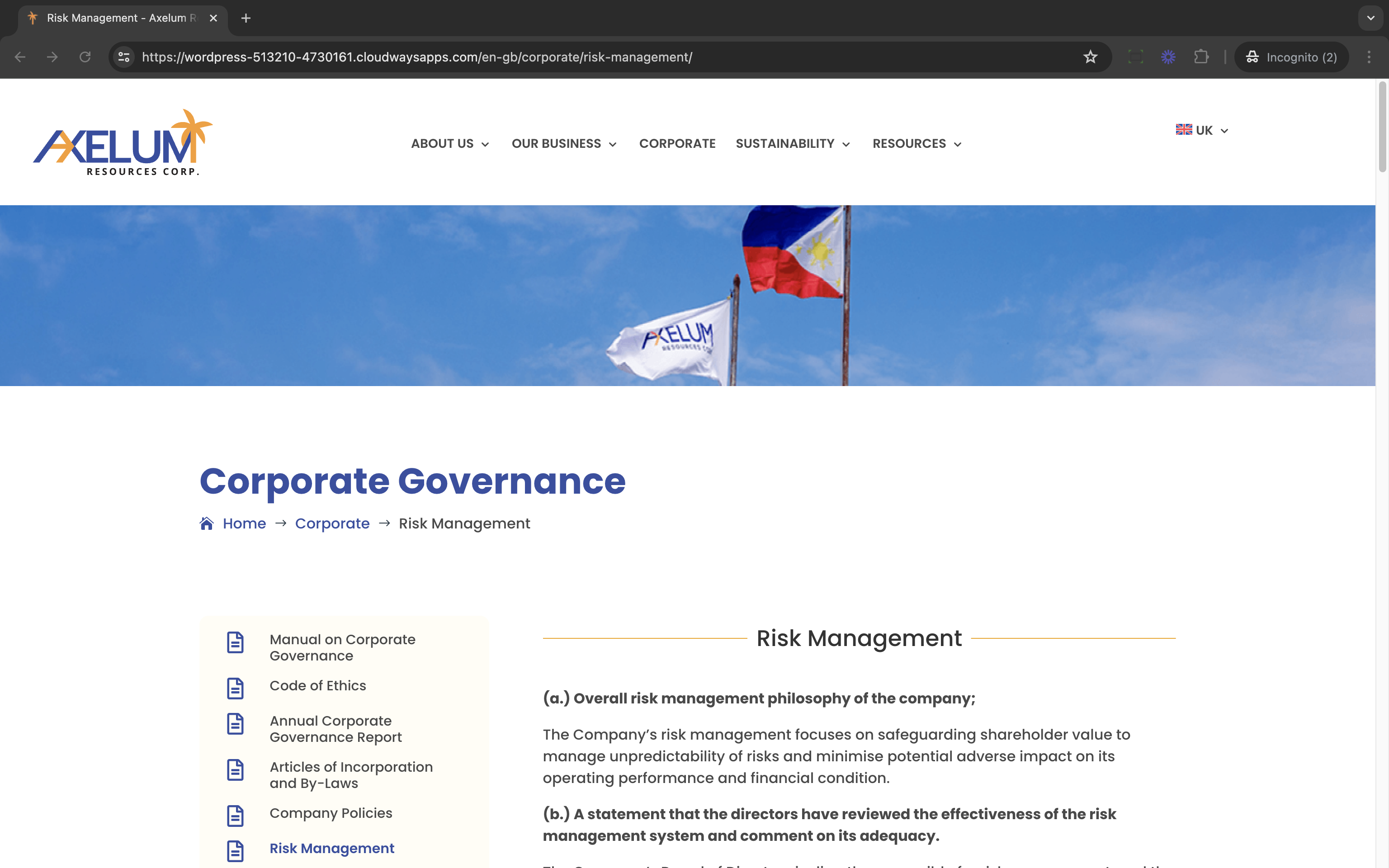Screen dimensions: 1389x868
Task: Click the screenshot capture extension icon
Action: click(1135, 57)
